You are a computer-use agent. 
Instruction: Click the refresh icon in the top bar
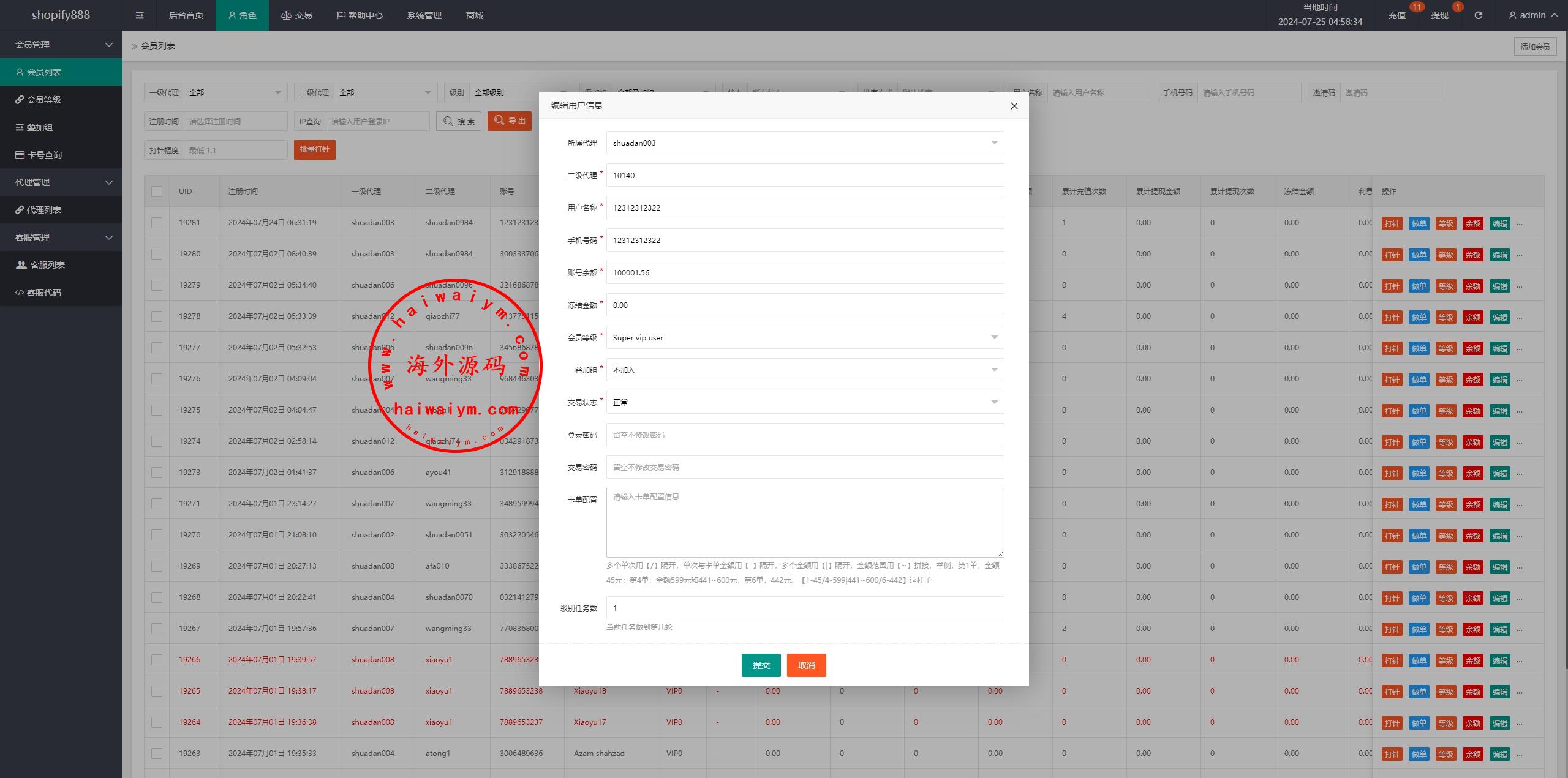click(1478, 15)
